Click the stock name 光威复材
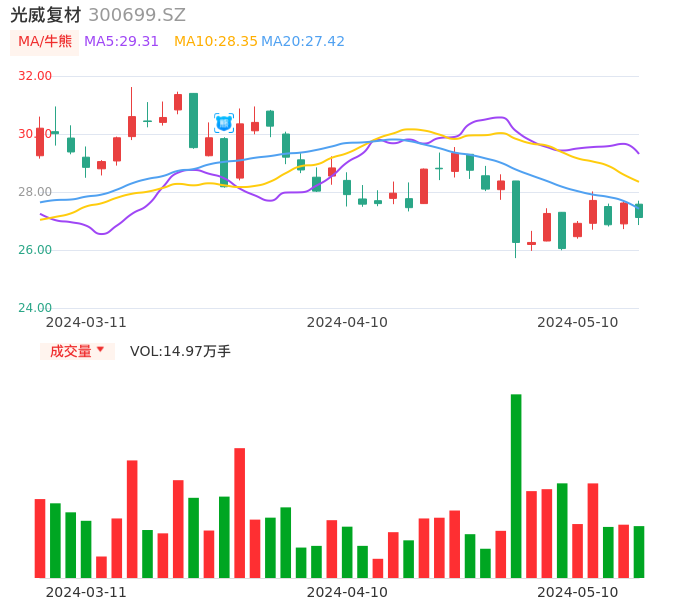 pyautogui.click(x=46, y=15)
